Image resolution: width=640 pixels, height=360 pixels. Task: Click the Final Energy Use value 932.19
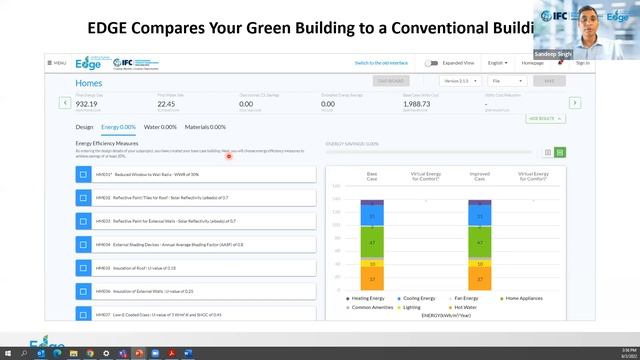(87, 104)
